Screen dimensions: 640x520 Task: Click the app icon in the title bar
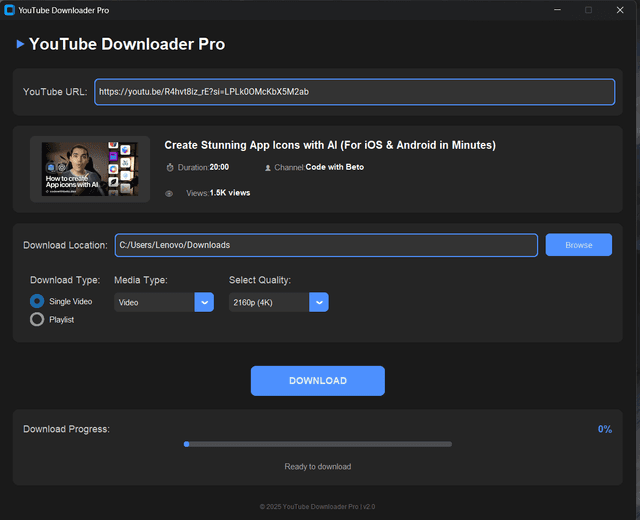pyautogui.click(x=9, y=10)
